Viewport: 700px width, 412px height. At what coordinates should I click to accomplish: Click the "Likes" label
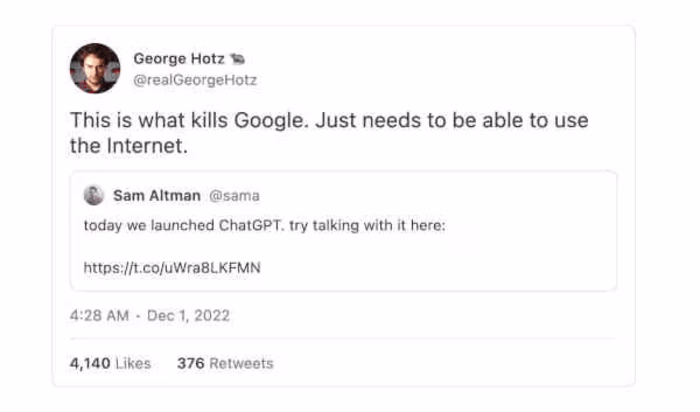[x=133, y=363]
